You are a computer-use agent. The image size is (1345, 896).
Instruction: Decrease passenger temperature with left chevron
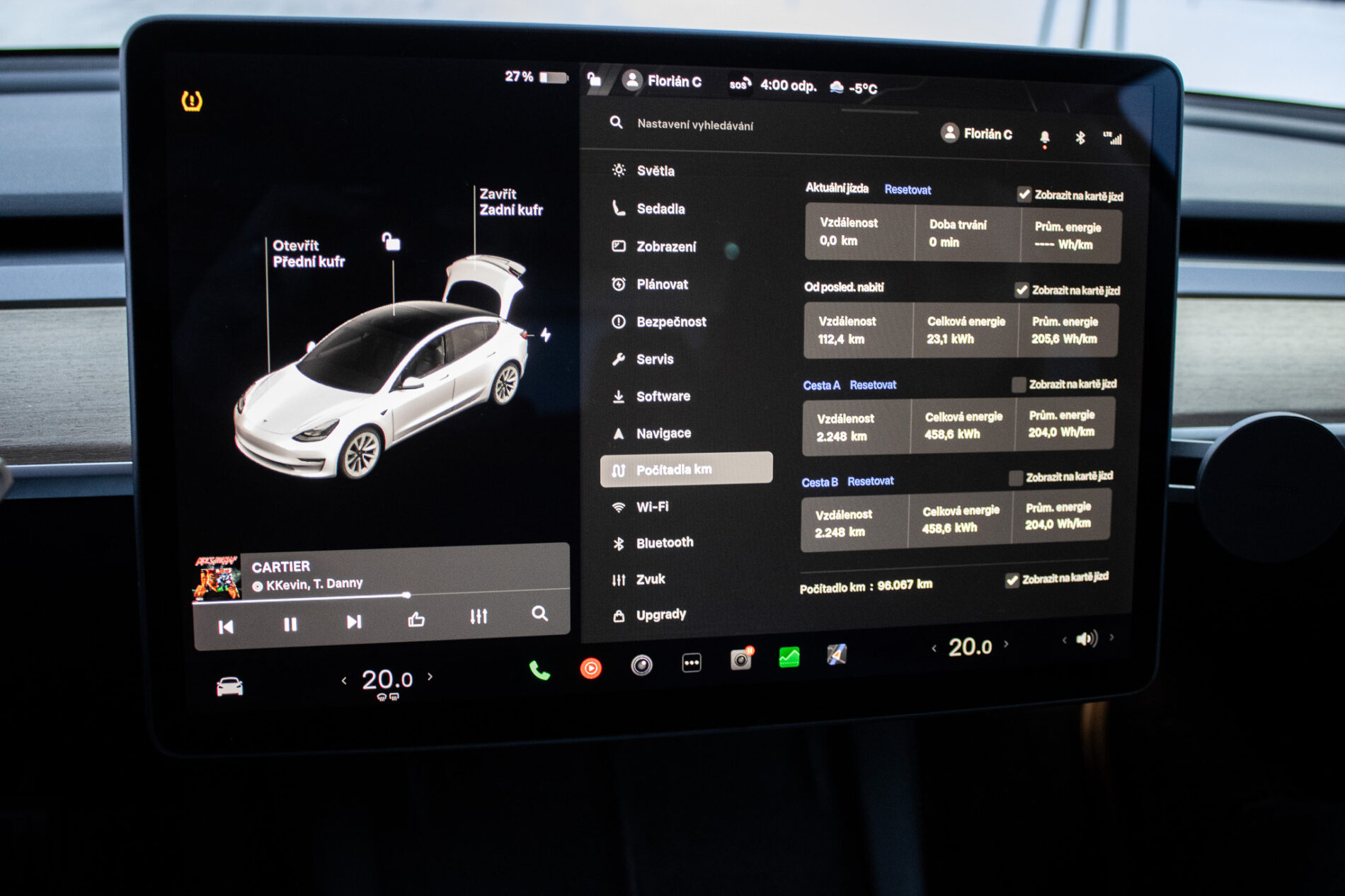point(934,648)
